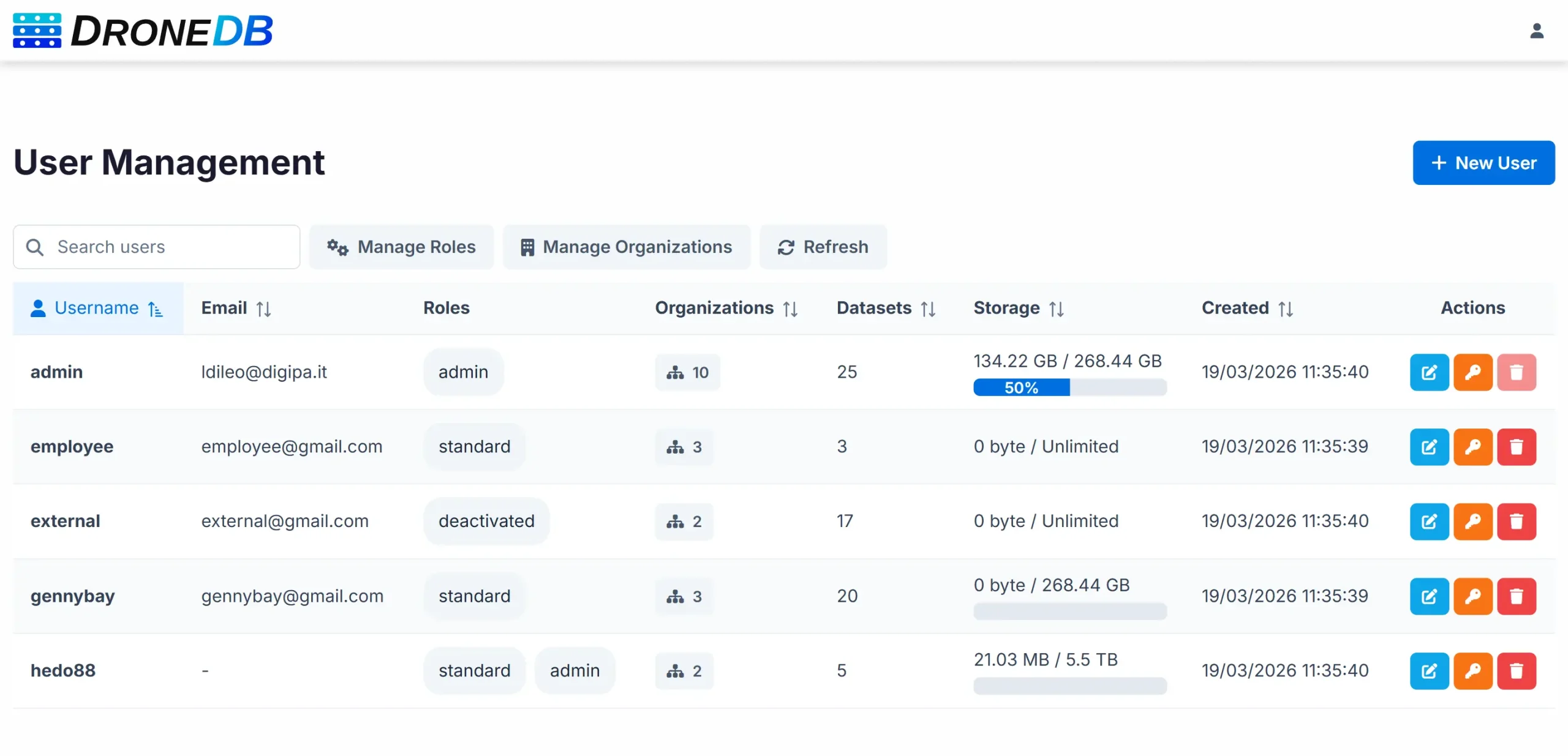
Task: Open Manage Organizations dialog
Action: point(626,247)
